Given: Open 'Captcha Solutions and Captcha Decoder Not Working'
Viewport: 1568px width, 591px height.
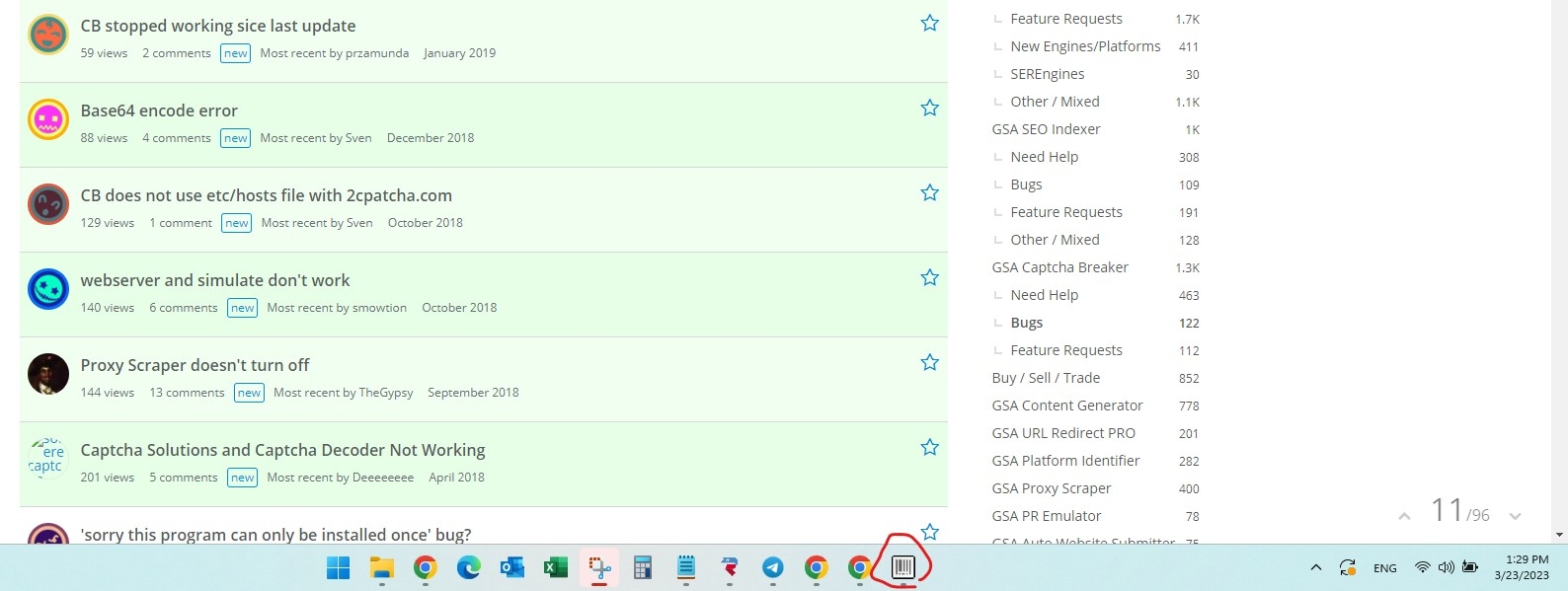Looking at the screenshot, I should point(282,450).
